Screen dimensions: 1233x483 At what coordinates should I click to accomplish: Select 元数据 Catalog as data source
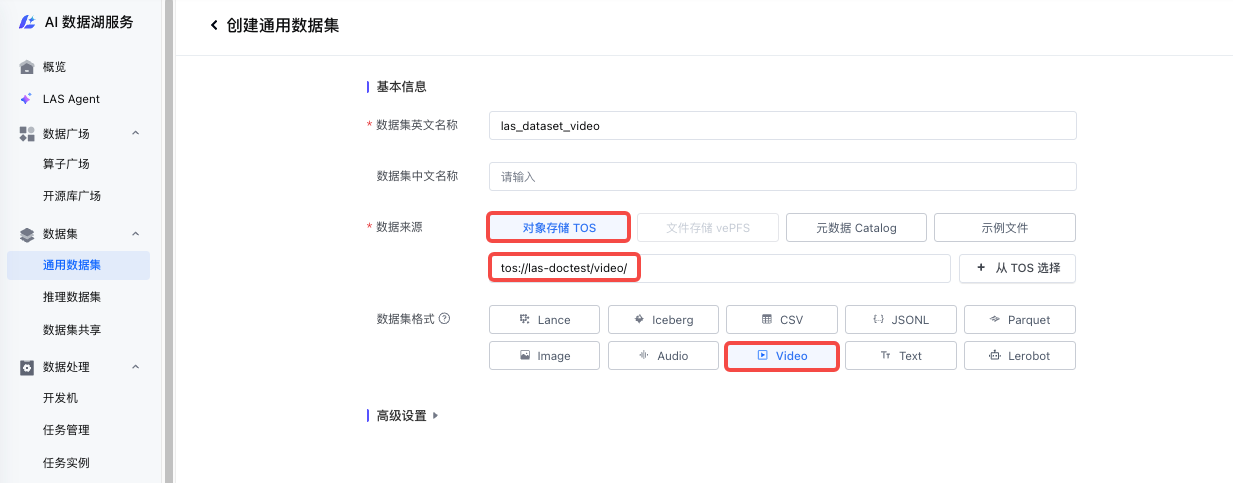point(856,228)
